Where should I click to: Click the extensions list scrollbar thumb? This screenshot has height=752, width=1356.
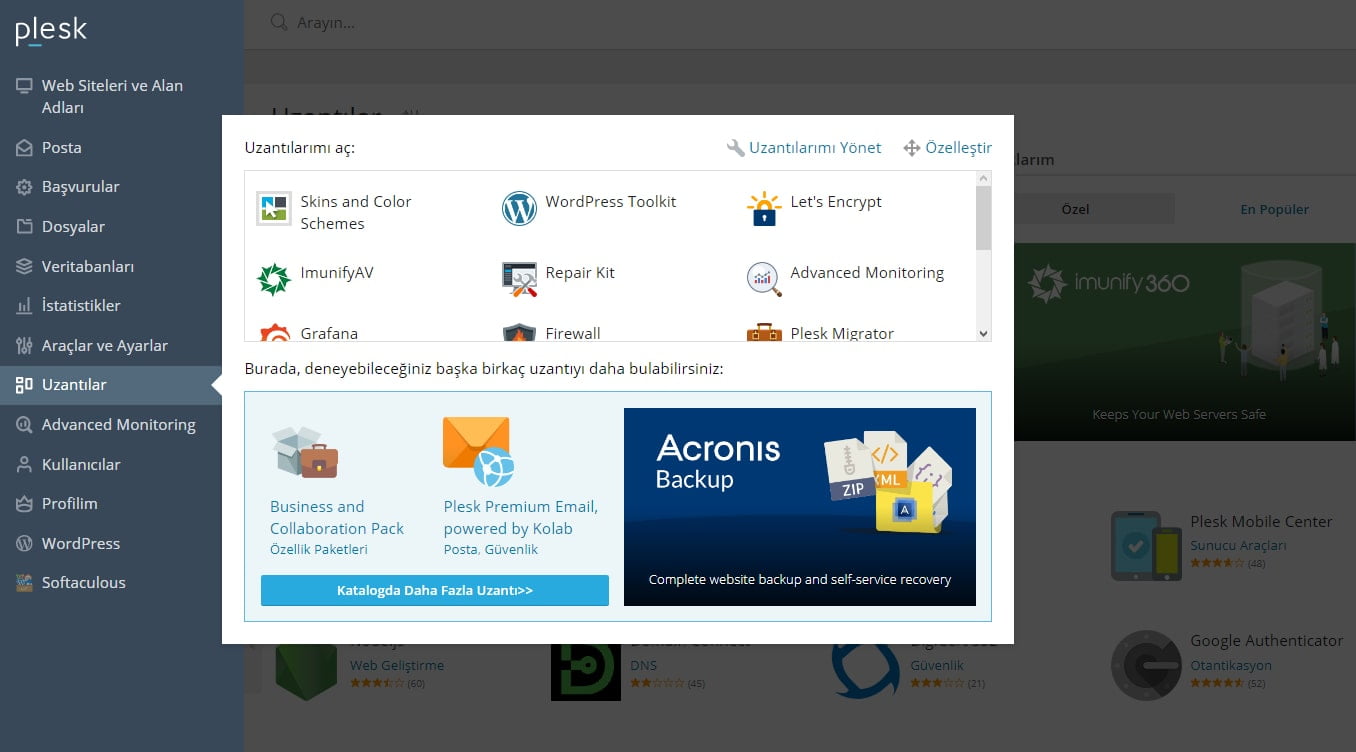983,218
